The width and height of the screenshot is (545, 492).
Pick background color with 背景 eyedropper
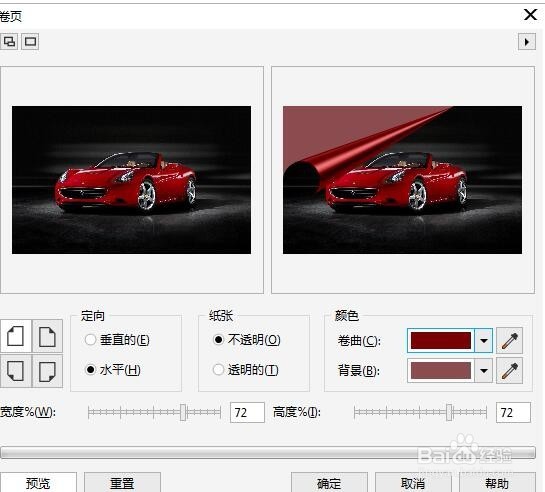pos(510,371)
